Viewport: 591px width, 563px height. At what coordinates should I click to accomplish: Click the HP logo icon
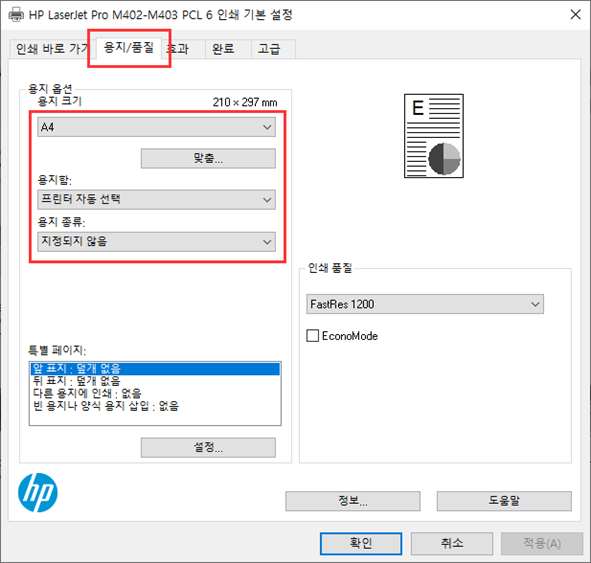point(38,492)
